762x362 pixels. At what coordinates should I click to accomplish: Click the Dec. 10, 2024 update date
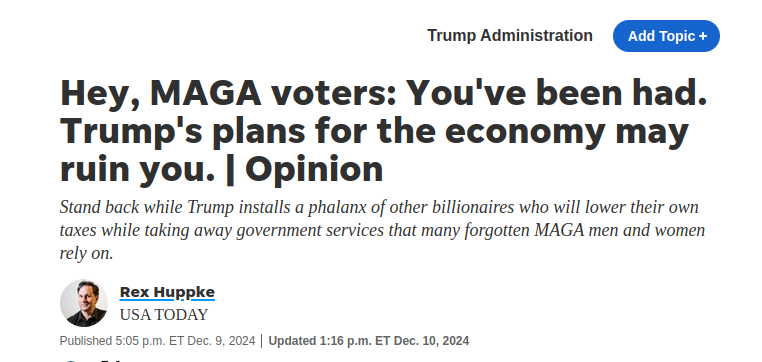click(432, 341)
